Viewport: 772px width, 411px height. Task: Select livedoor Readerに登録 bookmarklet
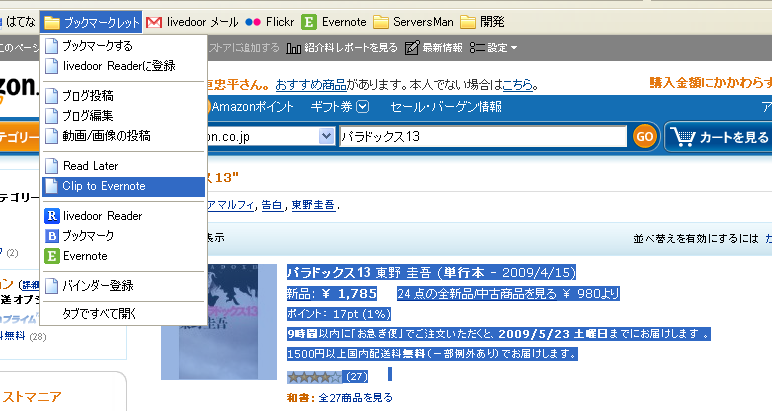pos(123,66)
